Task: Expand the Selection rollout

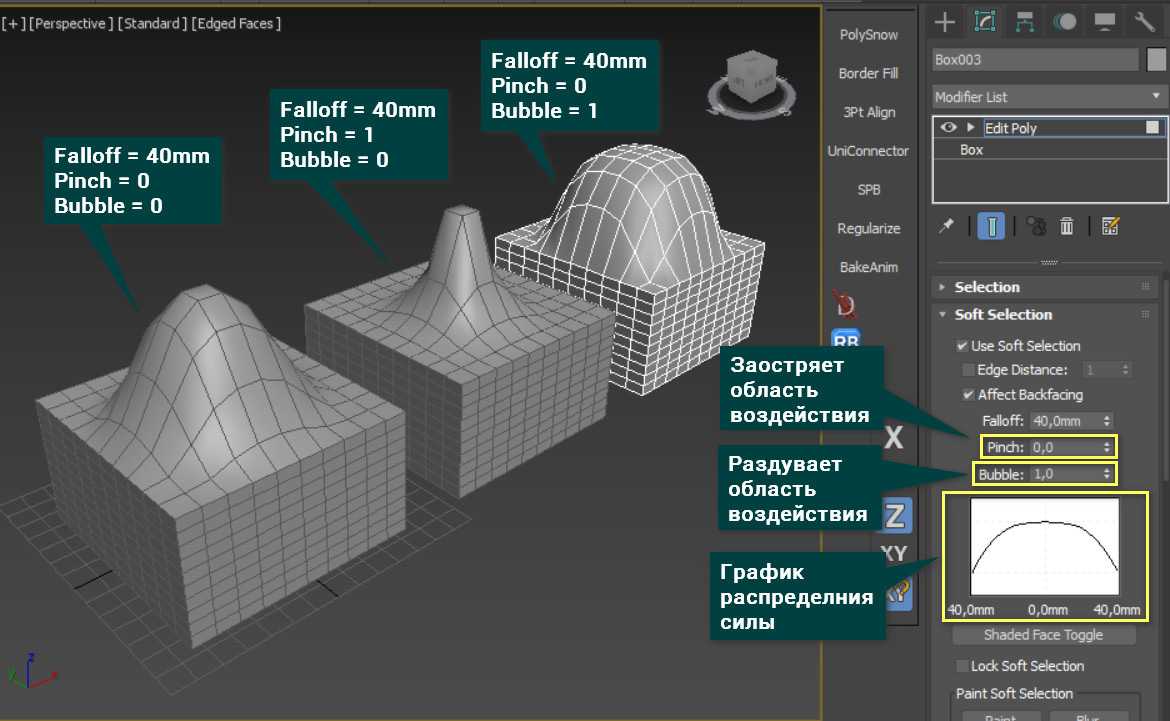Action: pos(987,287)
